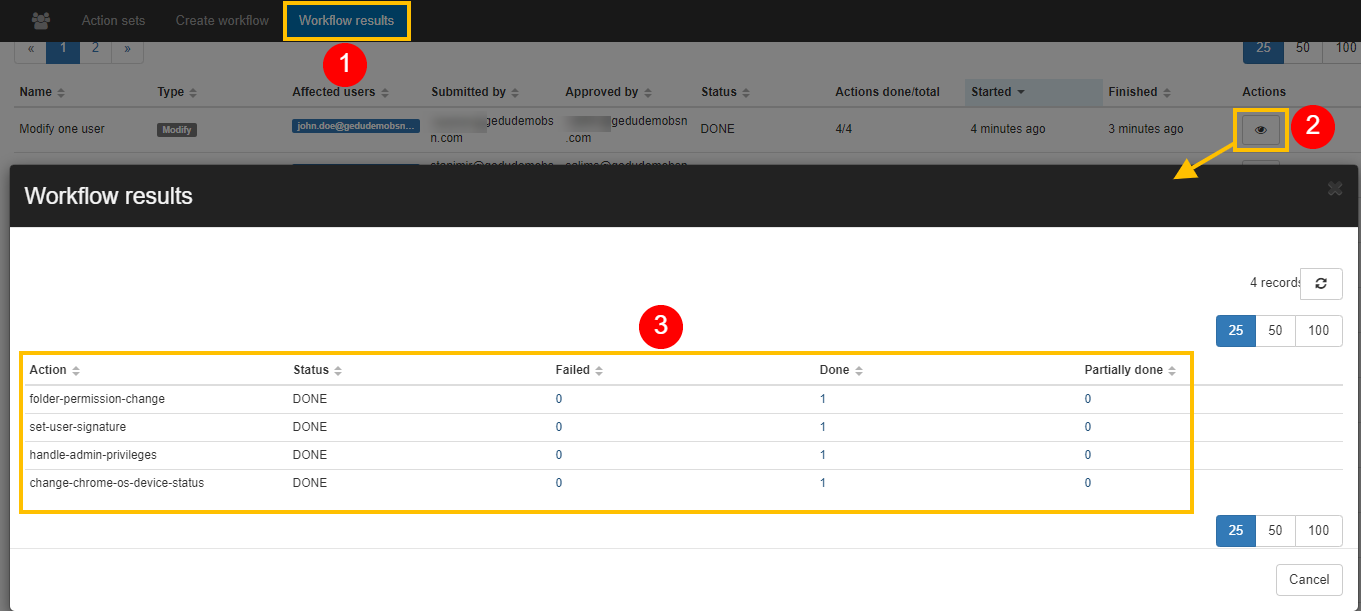
Task: Sort background table by Type
Action: [x=177, y=92]
